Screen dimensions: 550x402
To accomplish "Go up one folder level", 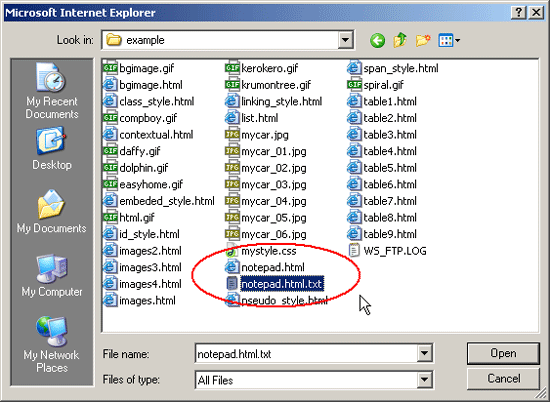I will click(400, 40).
